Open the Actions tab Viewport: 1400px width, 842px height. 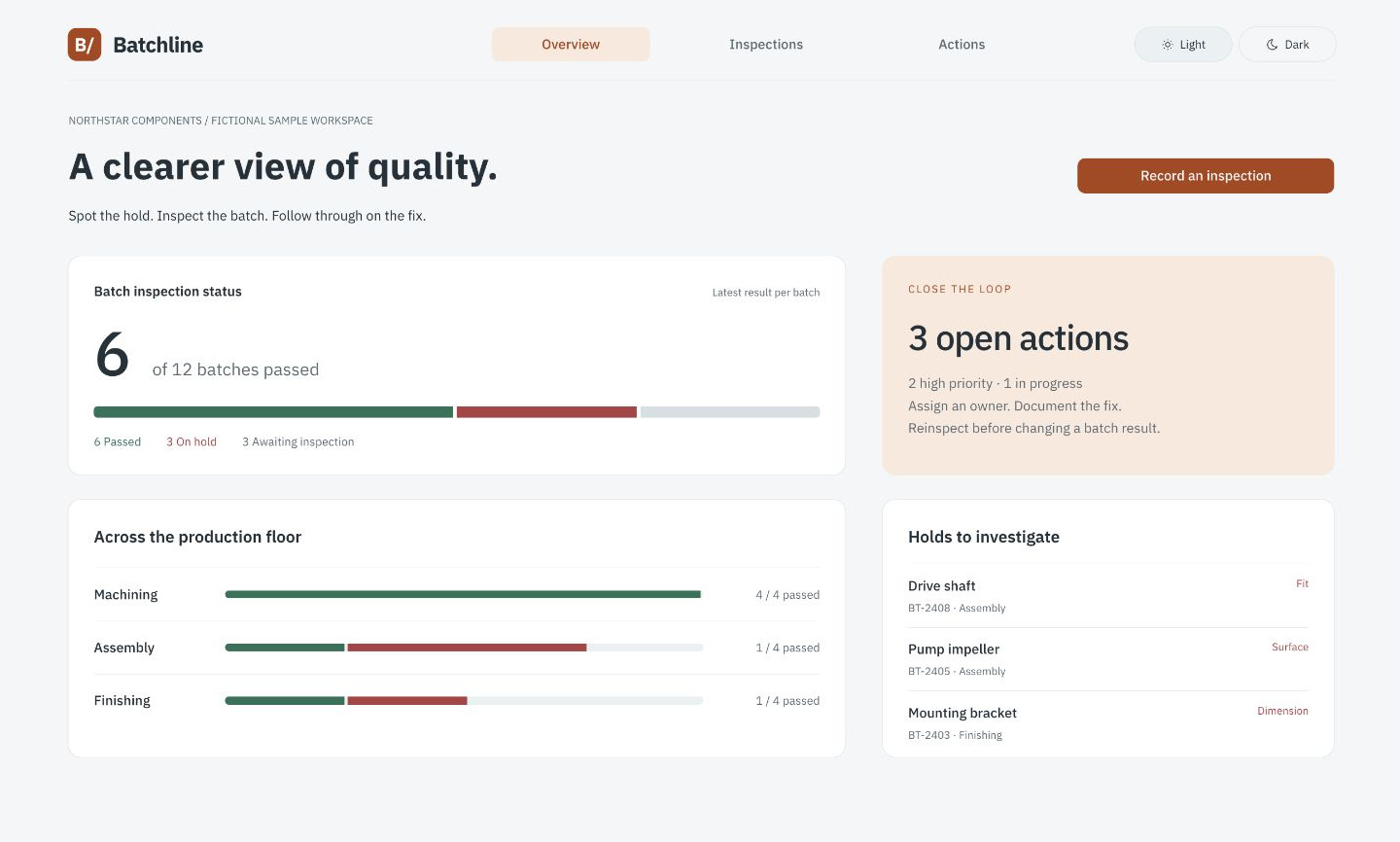(962, 45)
